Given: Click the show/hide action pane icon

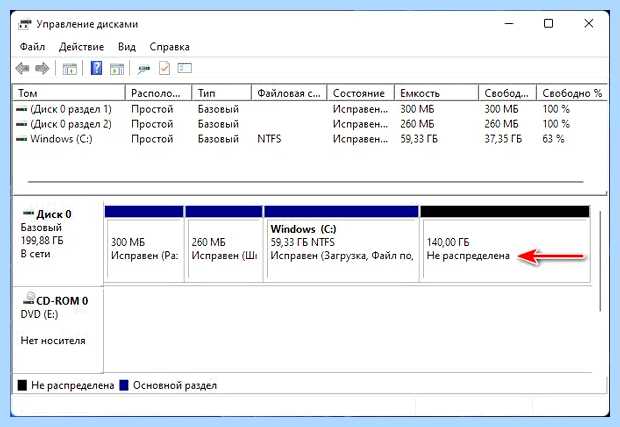Looking at the screenshot, I should point(117,69).
